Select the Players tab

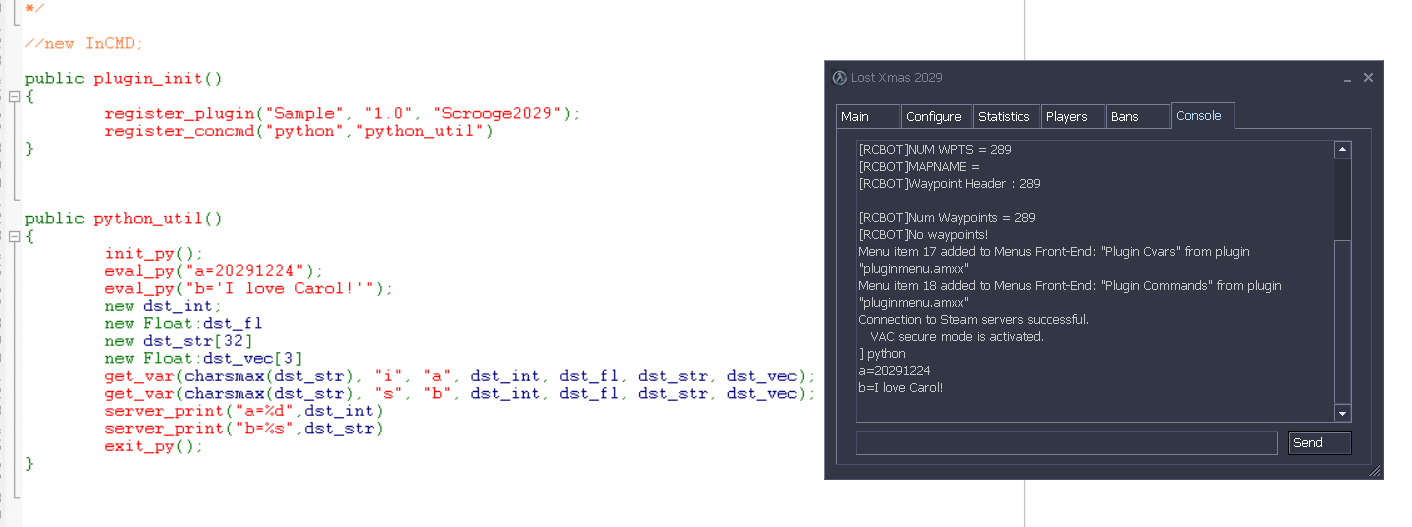(1072, 116)
